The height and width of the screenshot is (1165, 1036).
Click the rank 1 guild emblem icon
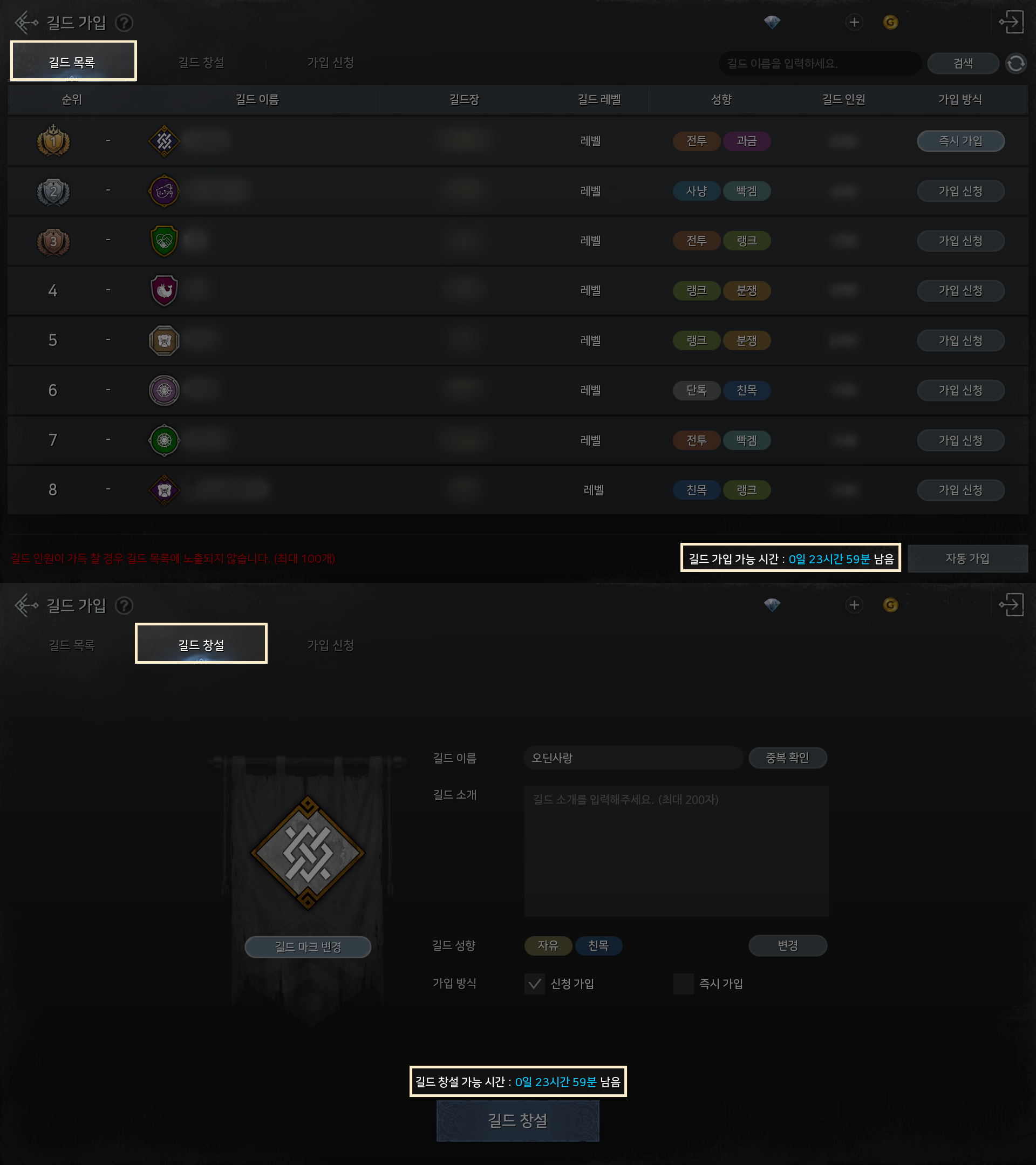click(x=164, y=140)
